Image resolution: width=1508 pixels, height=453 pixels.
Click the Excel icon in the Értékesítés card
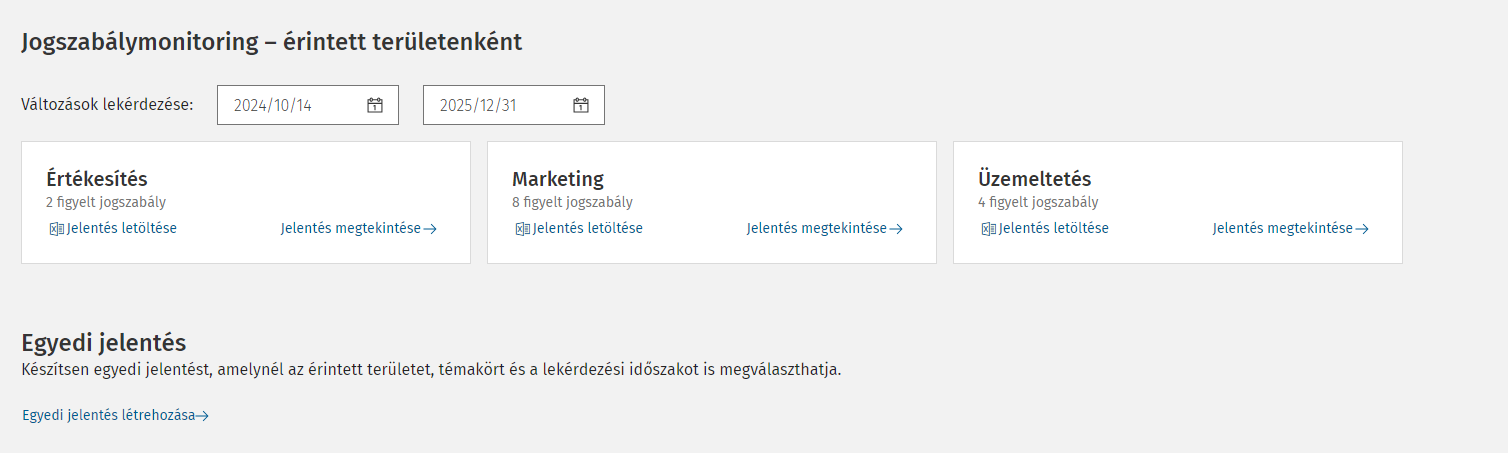tap(56, 229)
